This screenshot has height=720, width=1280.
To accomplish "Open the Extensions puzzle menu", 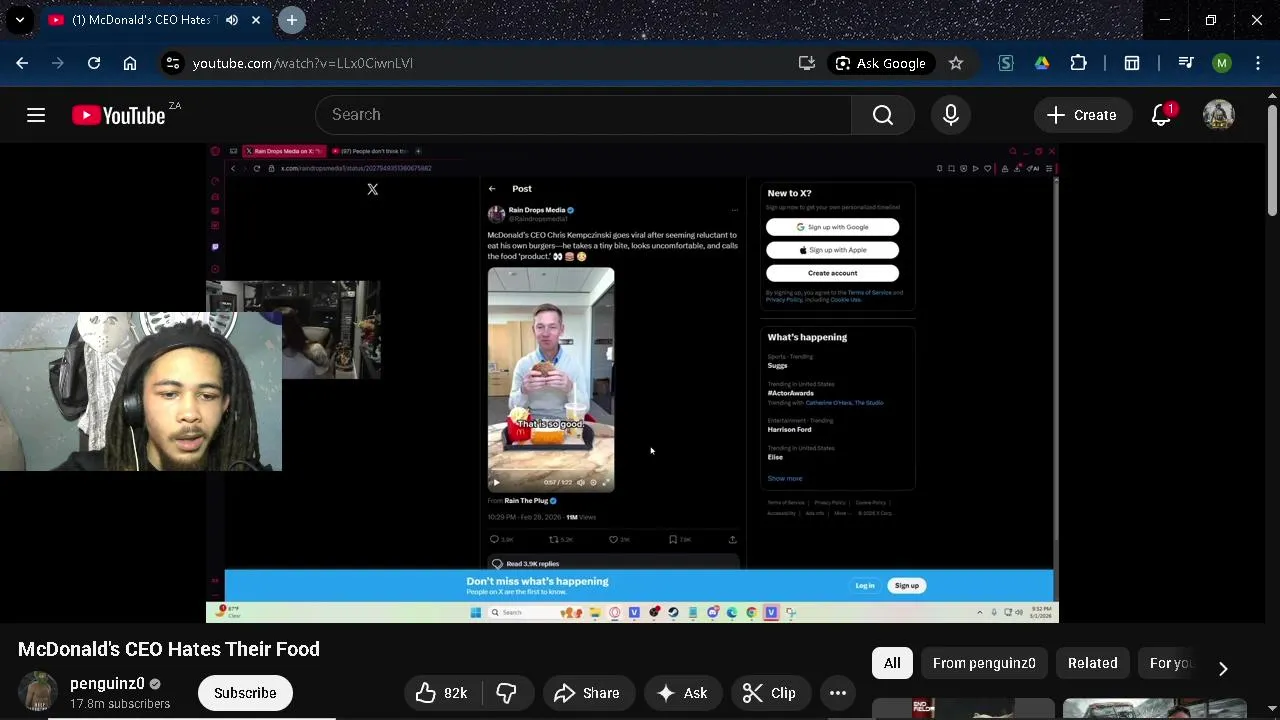I will pos(1078,63).
